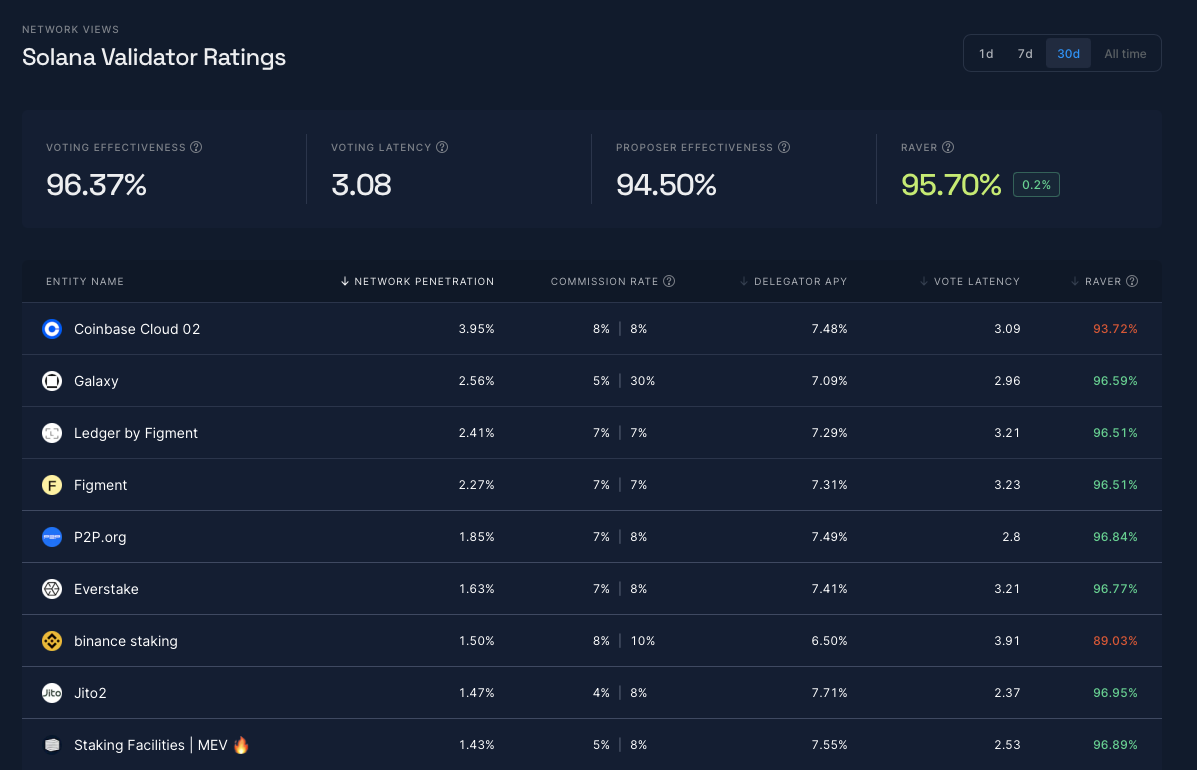Screen dimensions: 1197x770
Task: Click the 94.50% proposer effectiveness value
Action: click(666, 185)
